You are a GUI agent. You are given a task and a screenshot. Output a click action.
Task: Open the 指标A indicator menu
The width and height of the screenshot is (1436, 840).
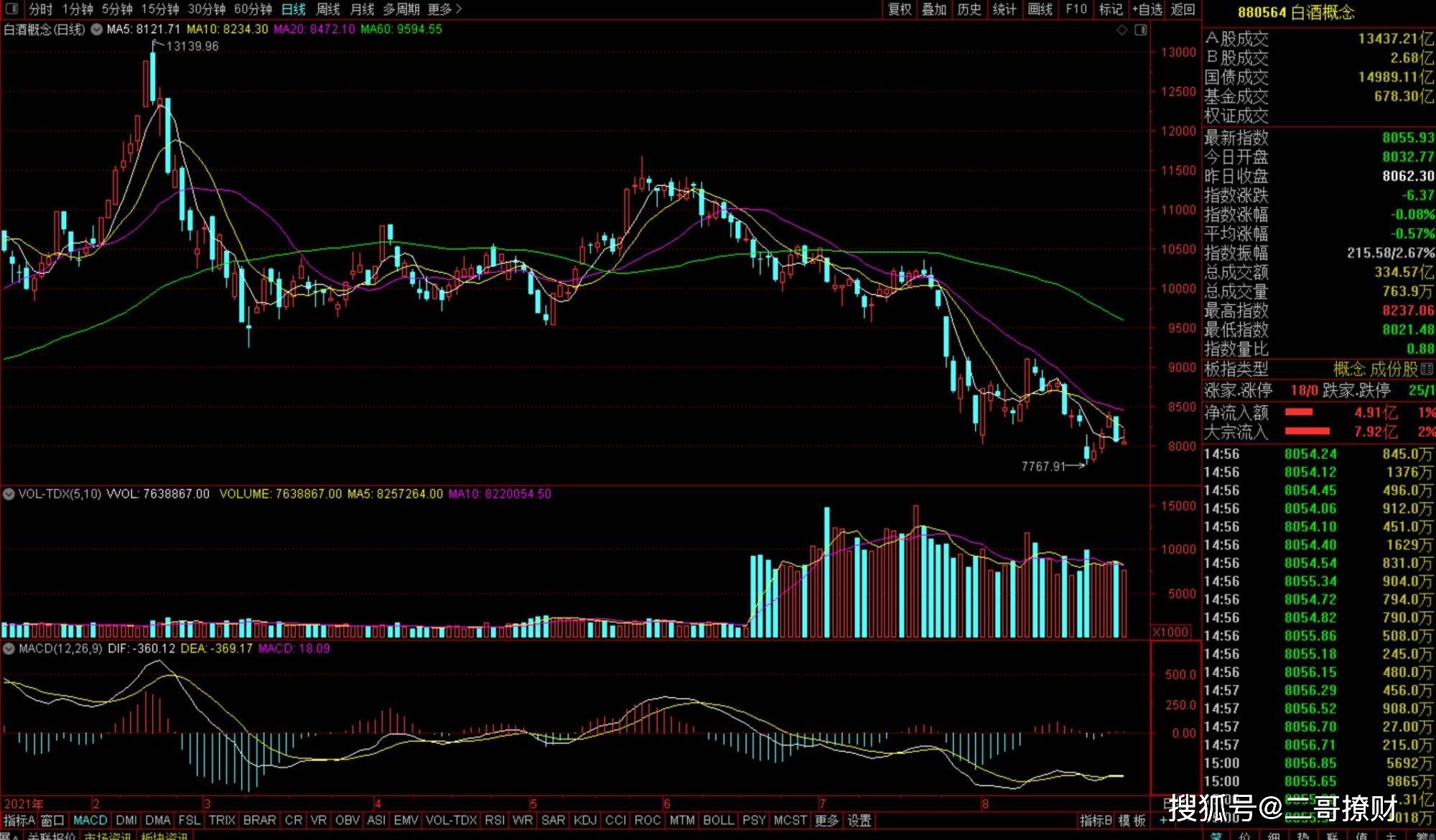coord(19,820)
